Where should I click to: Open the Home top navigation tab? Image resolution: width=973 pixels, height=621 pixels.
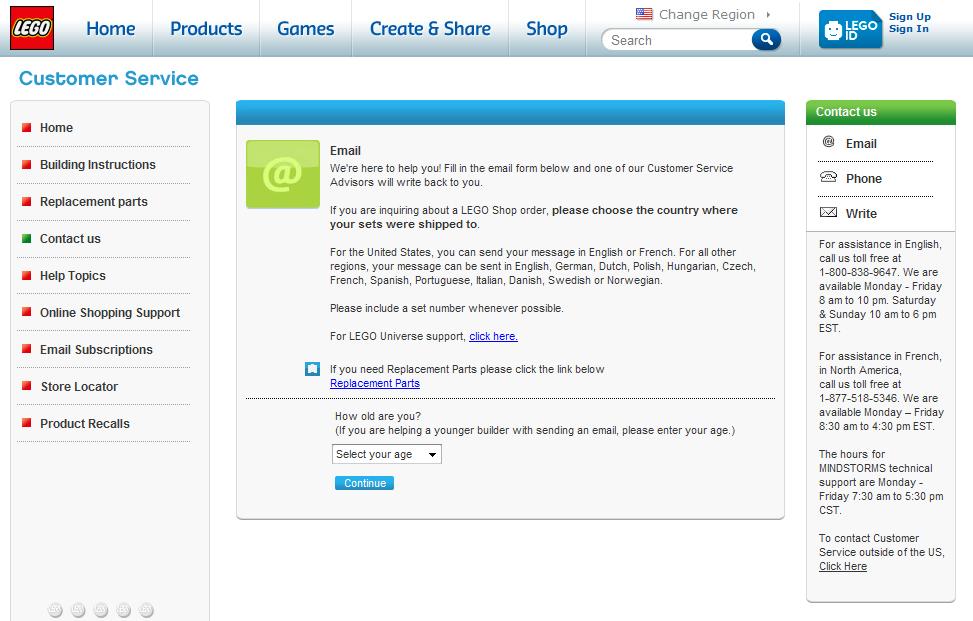pos(110,29)
